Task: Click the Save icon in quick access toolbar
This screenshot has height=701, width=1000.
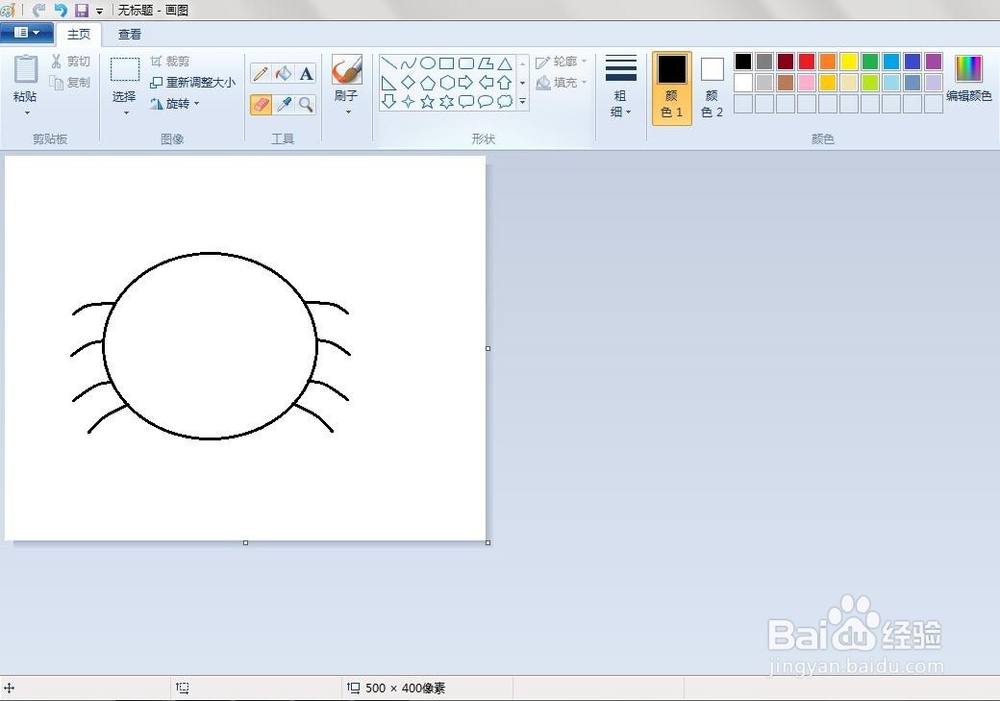Action: (x=82, y=10)
